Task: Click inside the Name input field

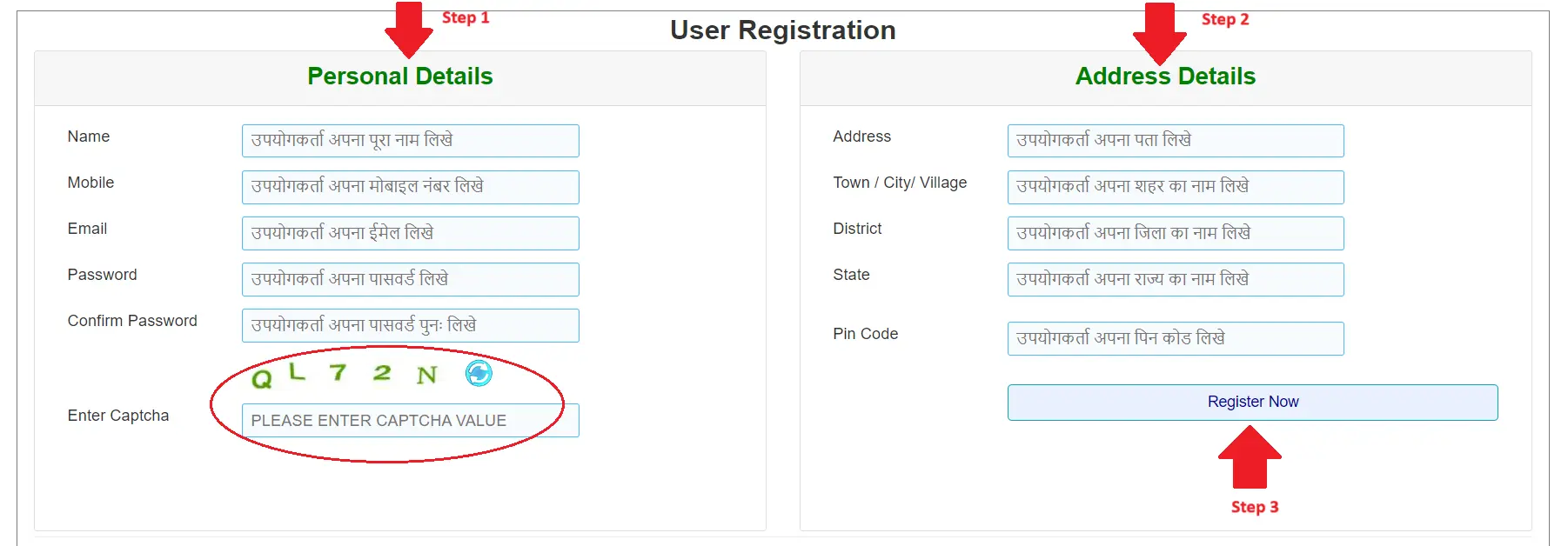Action: [x=410, y=140]
